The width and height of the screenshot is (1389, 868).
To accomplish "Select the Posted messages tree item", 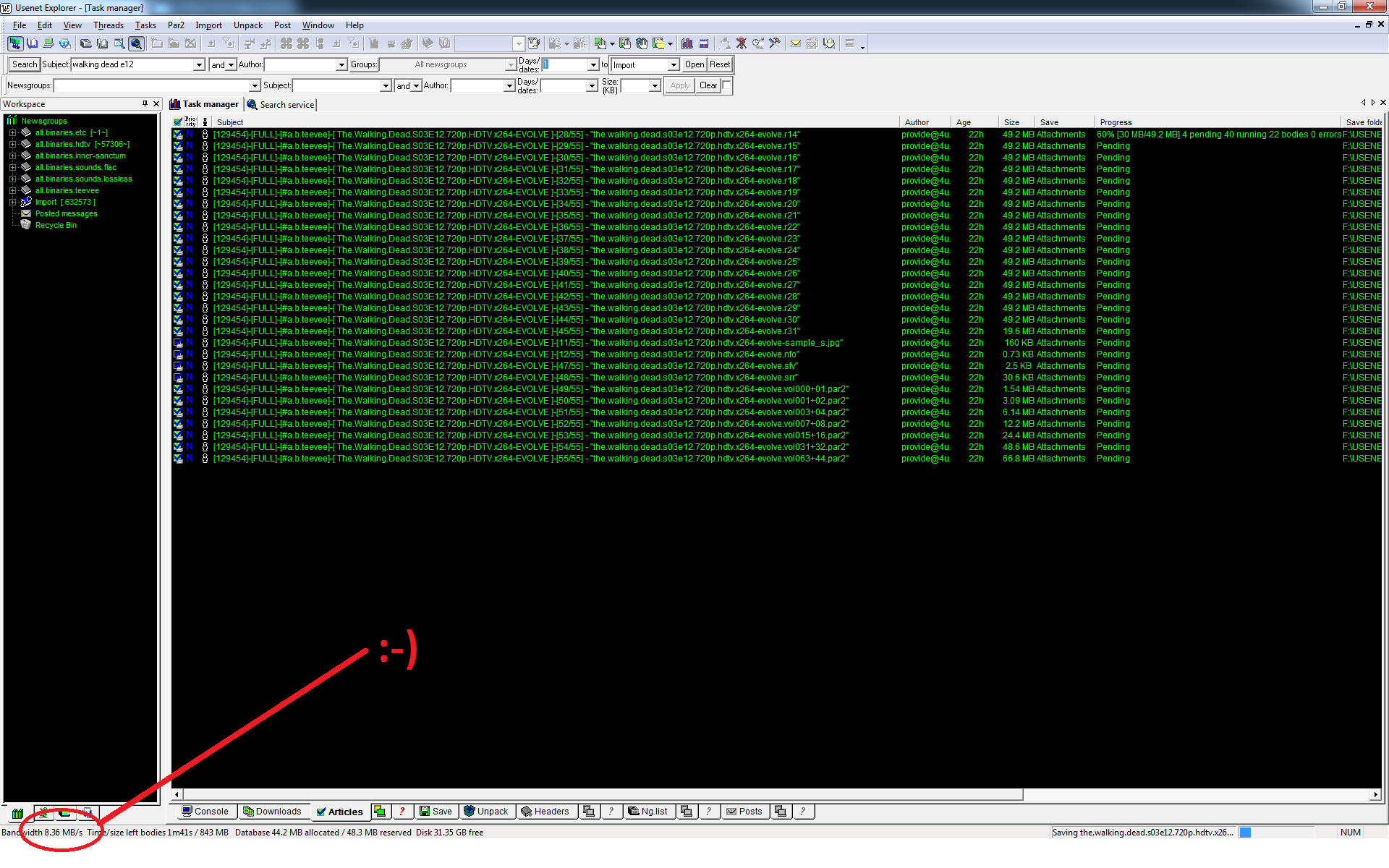I will (x=66, y=214).
